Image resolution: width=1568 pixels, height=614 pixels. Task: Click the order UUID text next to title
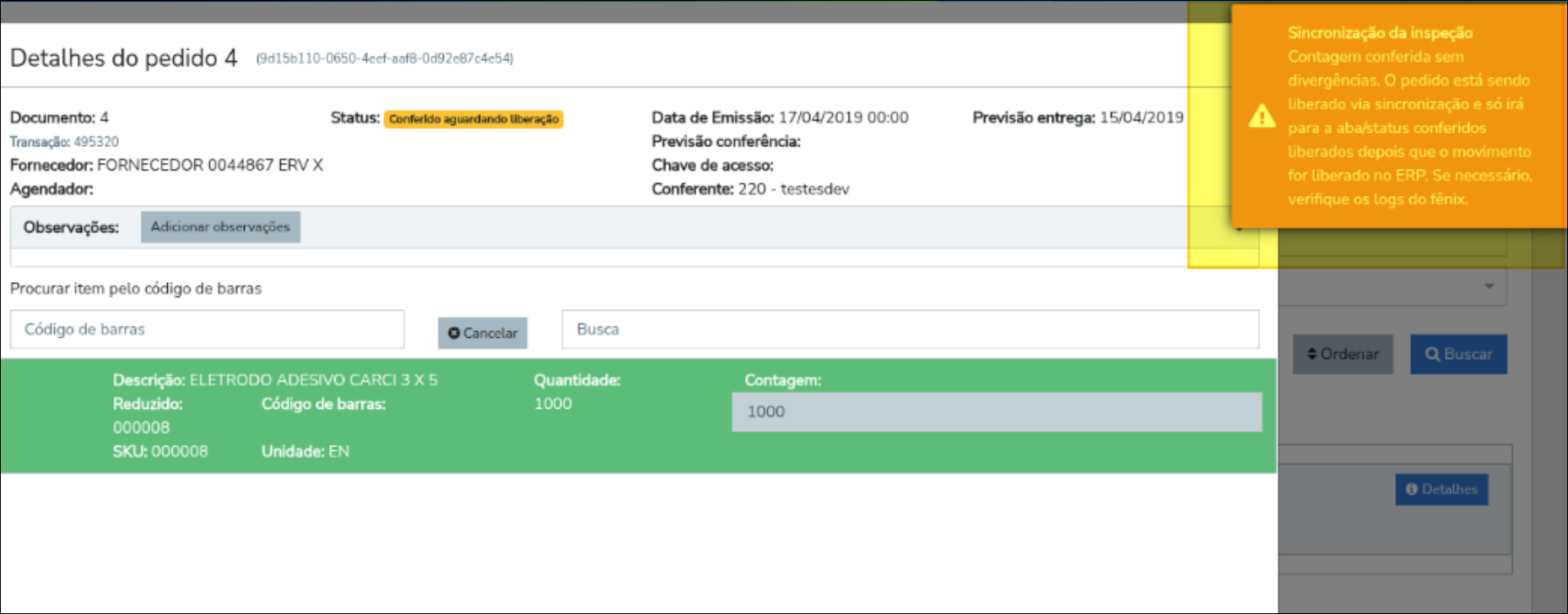(385, 58)
